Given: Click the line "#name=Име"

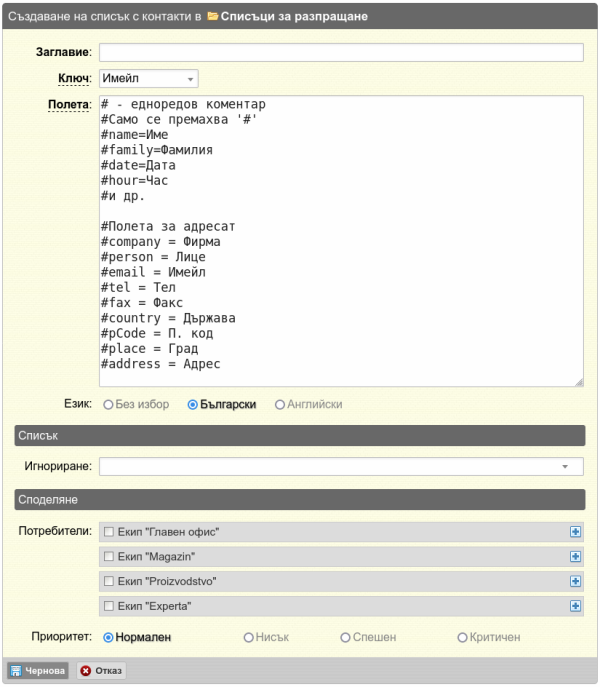Looking at the screenshot, I should point(135,135).
